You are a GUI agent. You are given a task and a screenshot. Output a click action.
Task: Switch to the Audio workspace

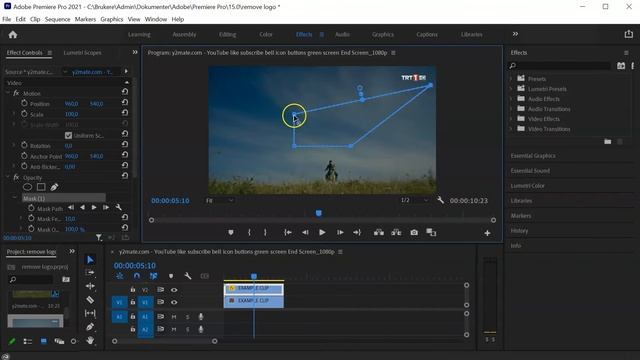tap(342, 34)
